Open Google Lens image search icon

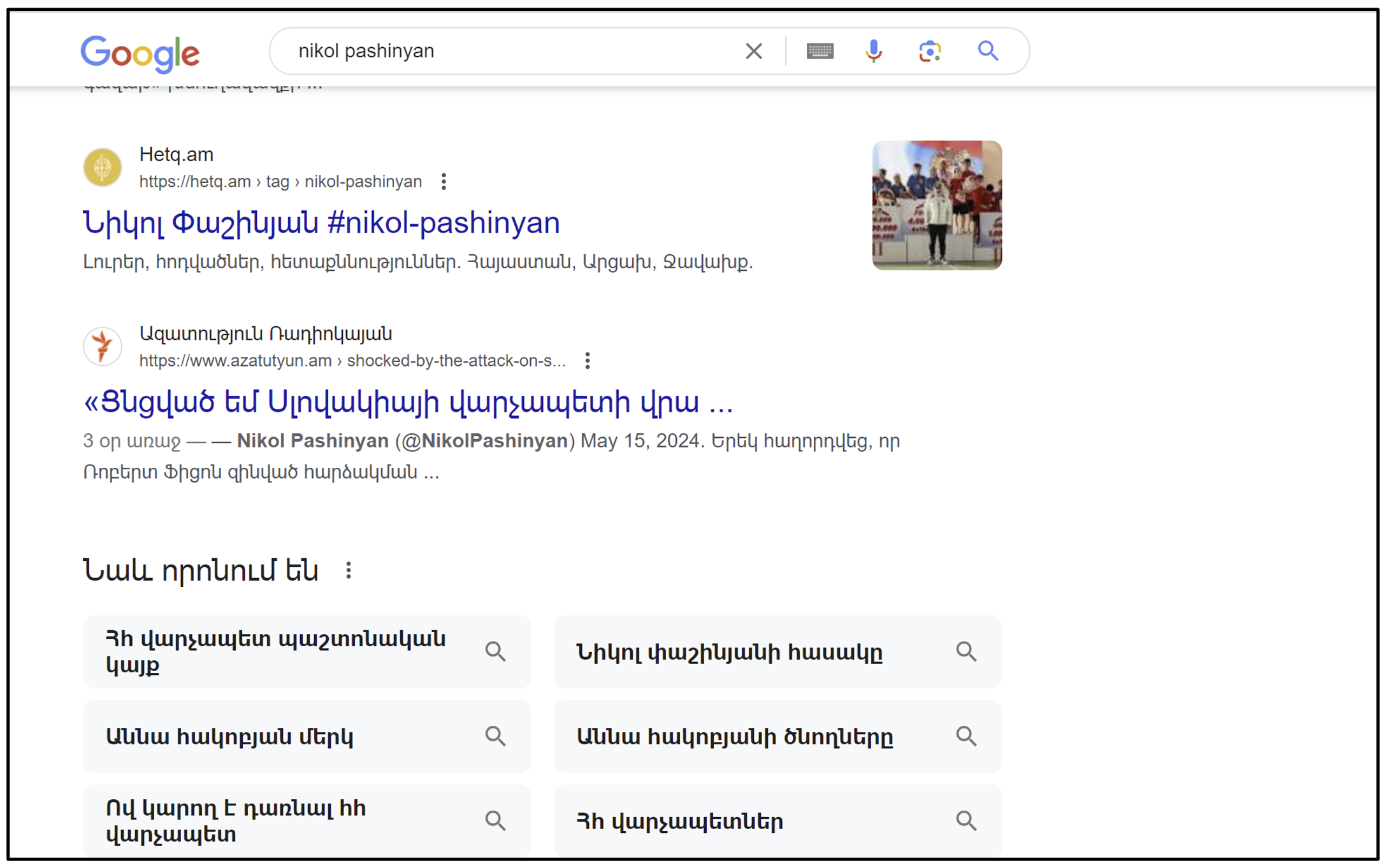pyautogui.click(x=930, y=51)
